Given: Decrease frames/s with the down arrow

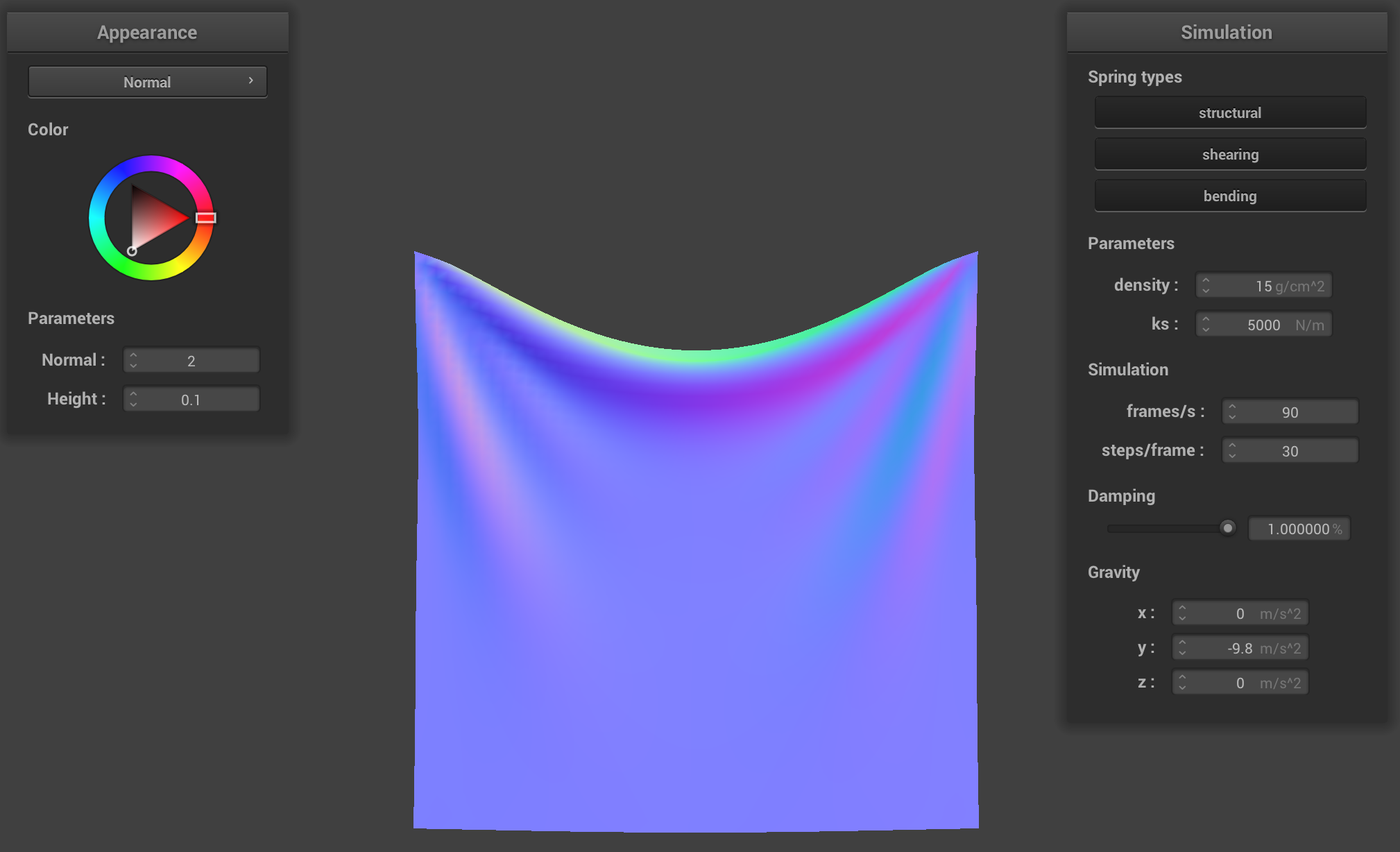Looking at the screenshot, I should pos(1232,416).
